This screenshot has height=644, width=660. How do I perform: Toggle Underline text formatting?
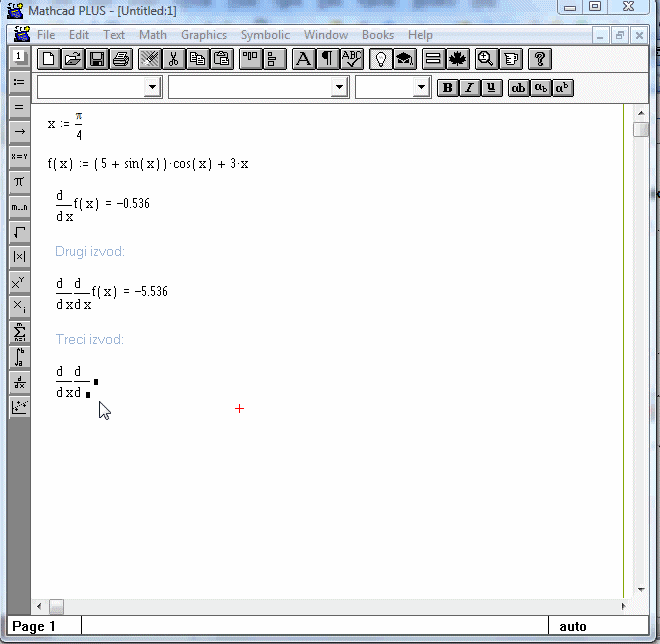click(x=490, y=88)
